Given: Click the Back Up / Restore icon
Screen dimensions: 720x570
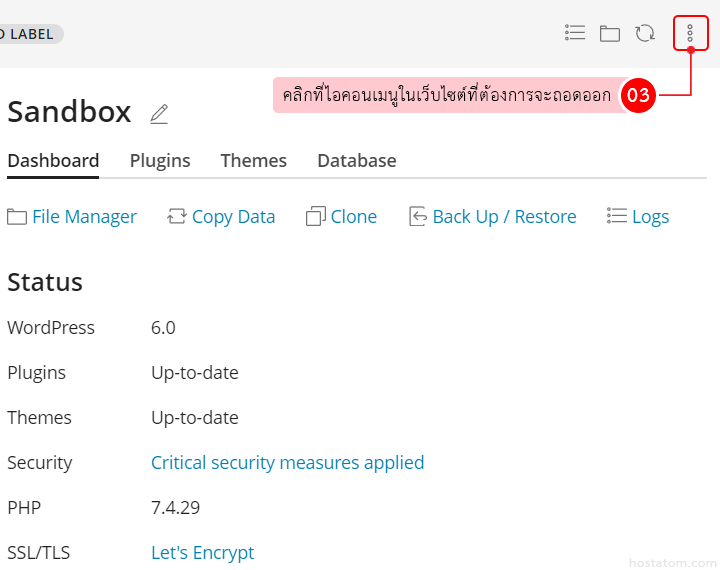Looking at the screenshot, I should (418, 216).
